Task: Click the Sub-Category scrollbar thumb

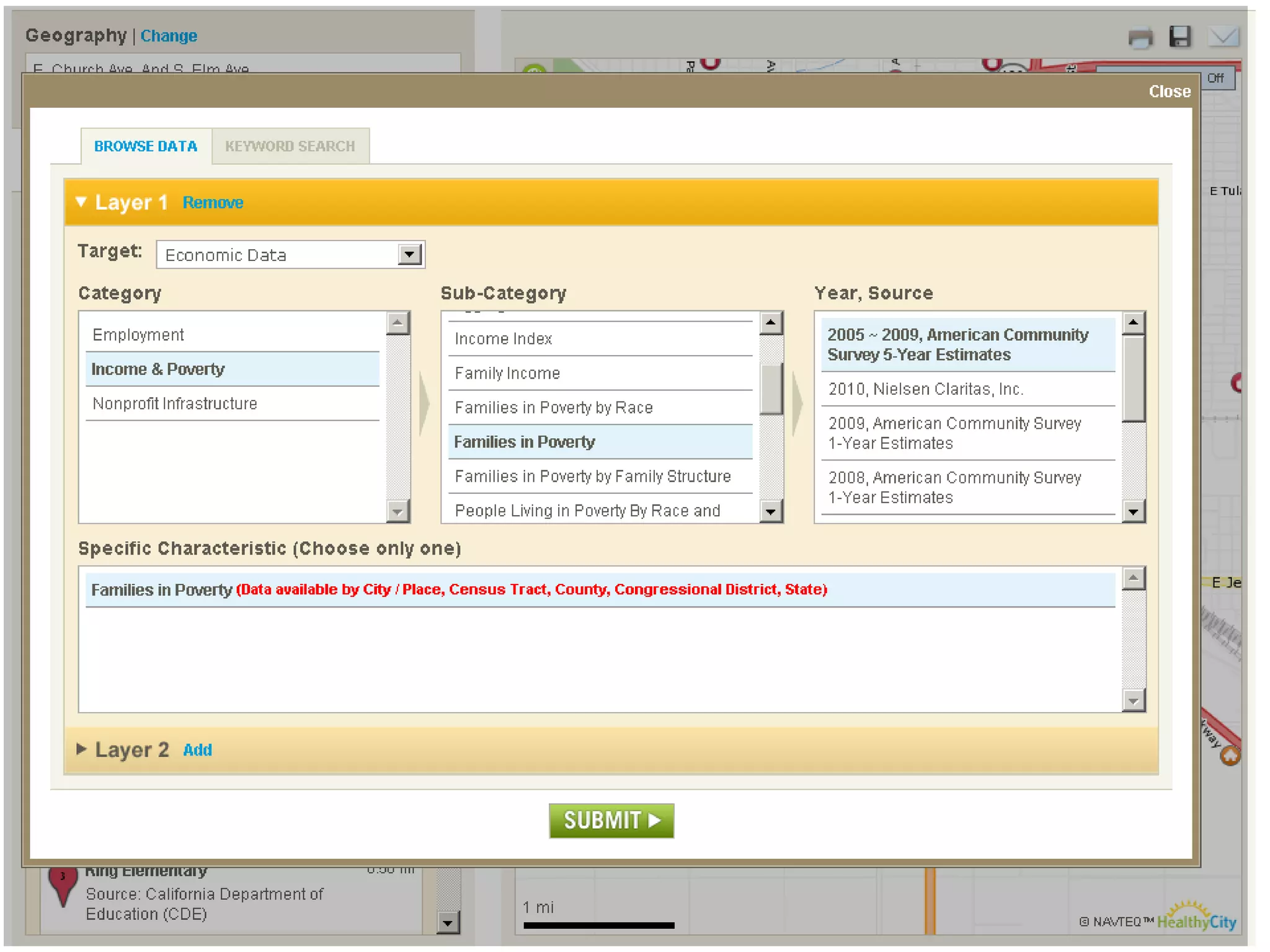Action: point(771,389)
